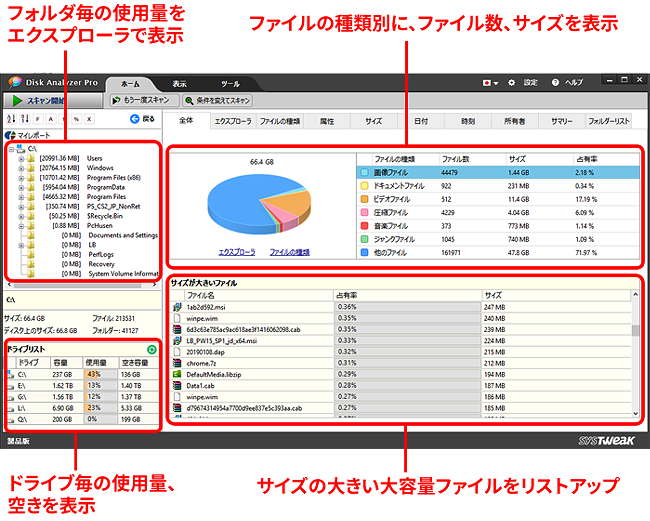Click the A toolbar icon
Viewport: 650px width, 521px height.
click(51, 119)
